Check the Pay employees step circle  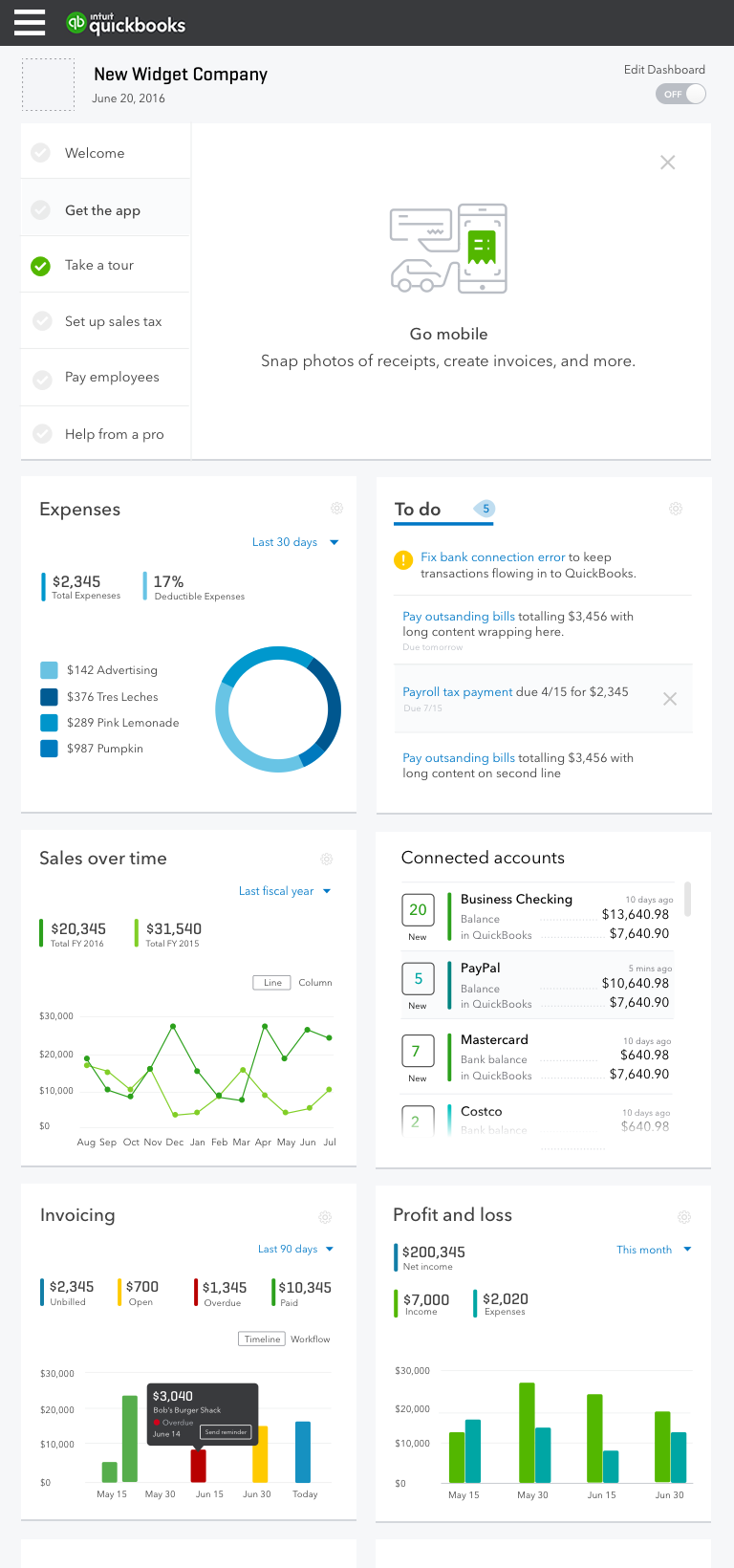tap(42, 379)
